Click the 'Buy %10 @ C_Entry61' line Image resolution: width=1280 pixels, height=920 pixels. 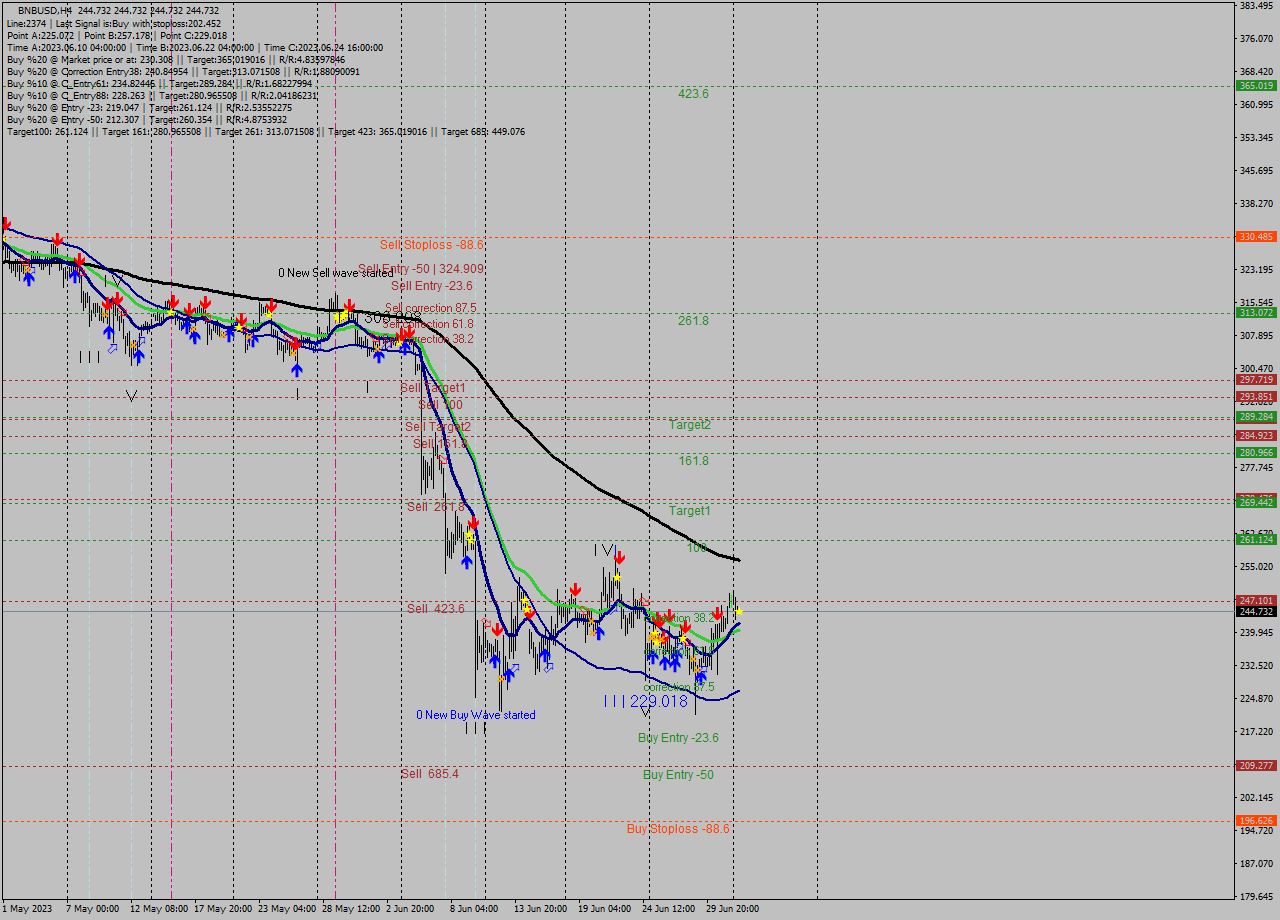(159, 83)
